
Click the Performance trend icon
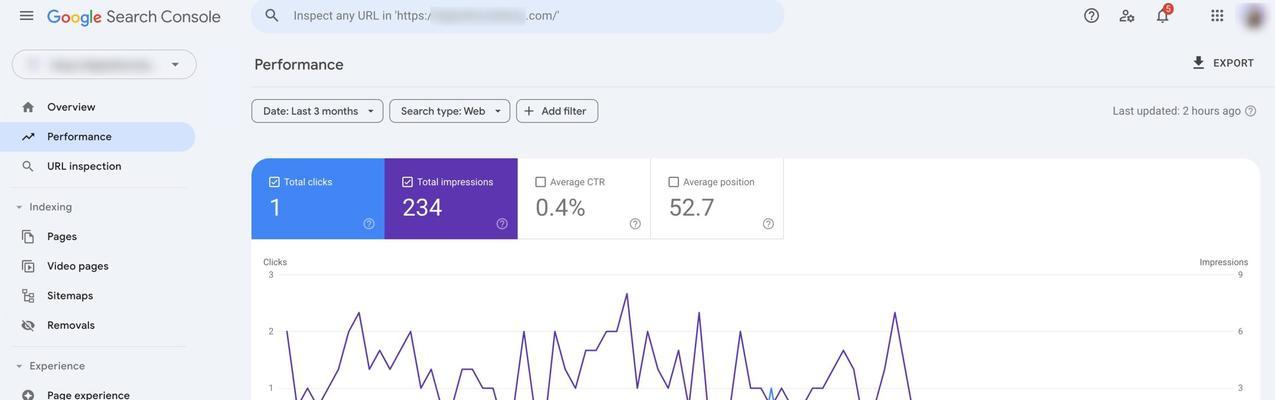(28, 137)
